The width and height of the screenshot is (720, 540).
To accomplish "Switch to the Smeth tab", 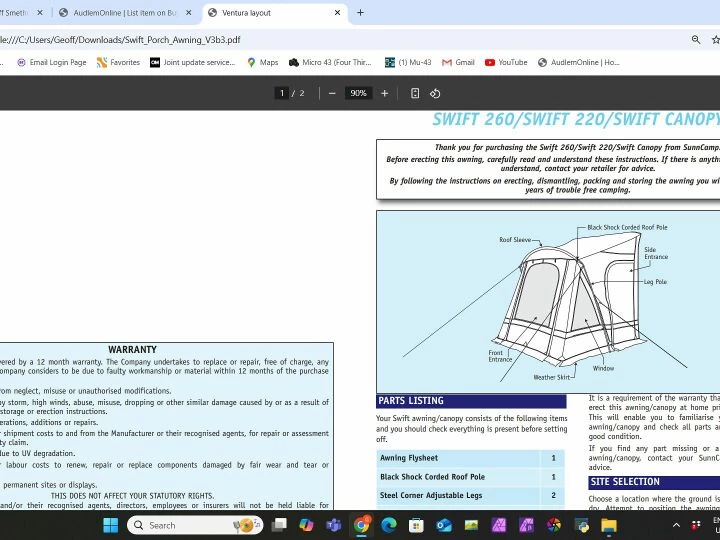I will coord(16,13).
